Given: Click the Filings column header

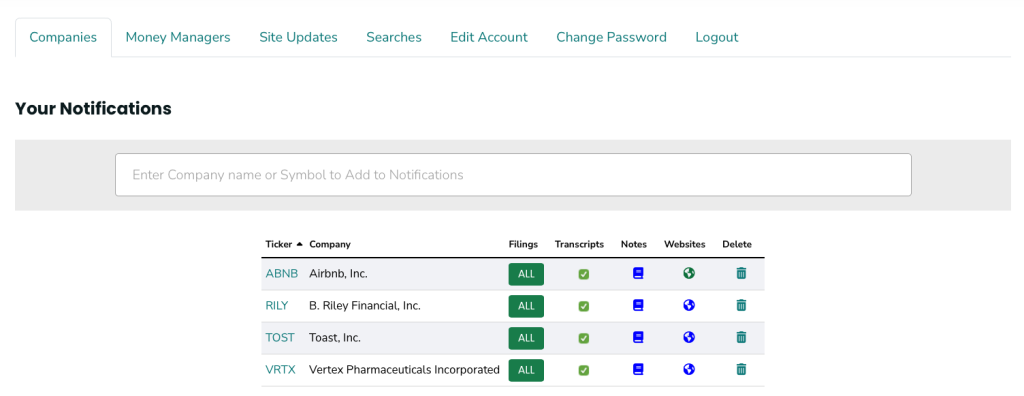Looking at the screenshot, I should click(x=523, y=244).
